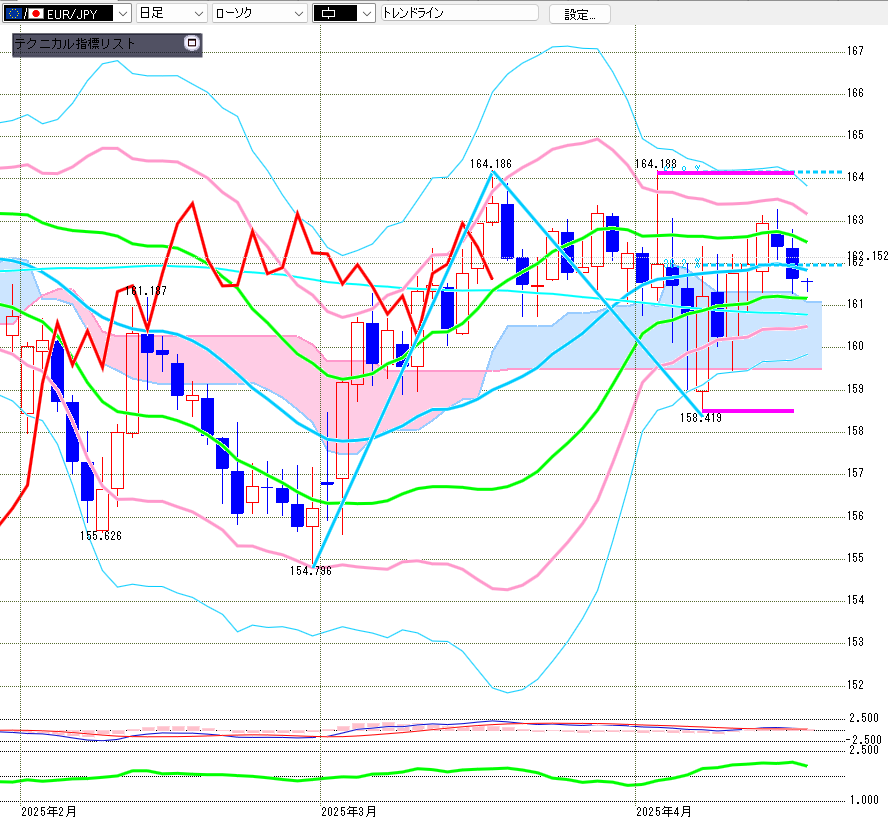Click the 164.186 high price label

pyautogui.click(x=490, y=164)
